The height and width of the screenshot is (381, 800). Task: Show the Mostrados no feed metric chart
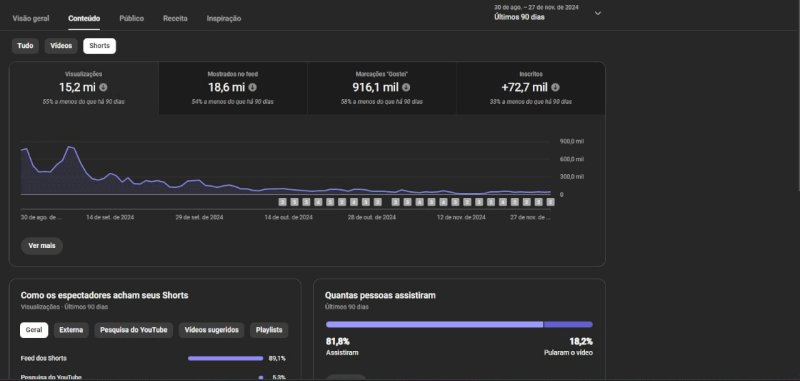pyautogui.click(x=233, y=88)
